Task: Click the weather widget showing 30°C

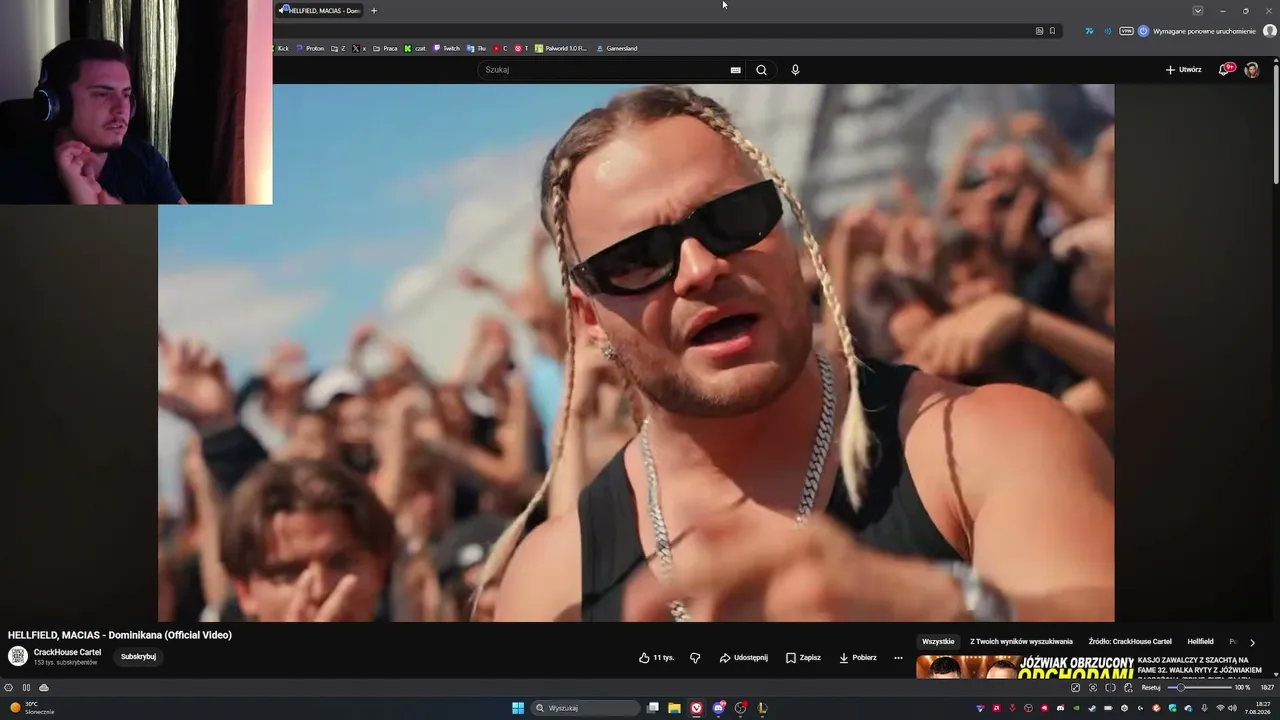Action: [32, 708]
